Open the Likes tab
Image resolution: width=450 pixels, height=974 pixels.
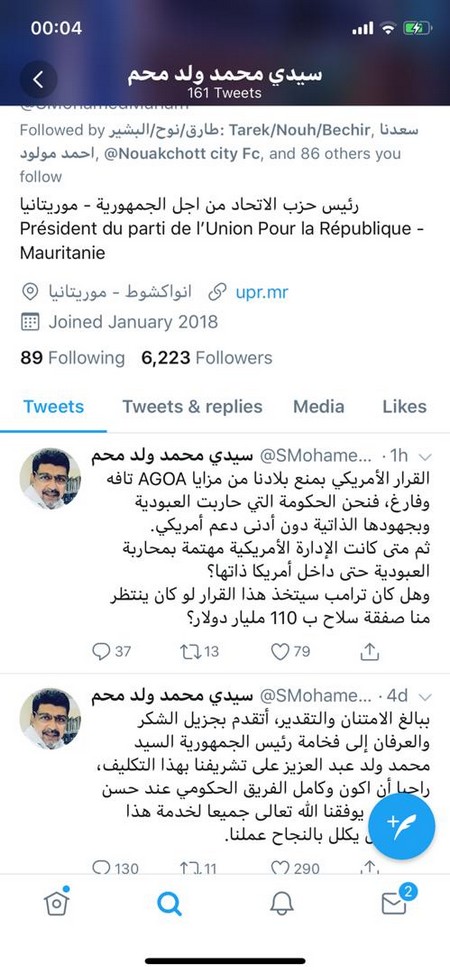tap(405, 406)
